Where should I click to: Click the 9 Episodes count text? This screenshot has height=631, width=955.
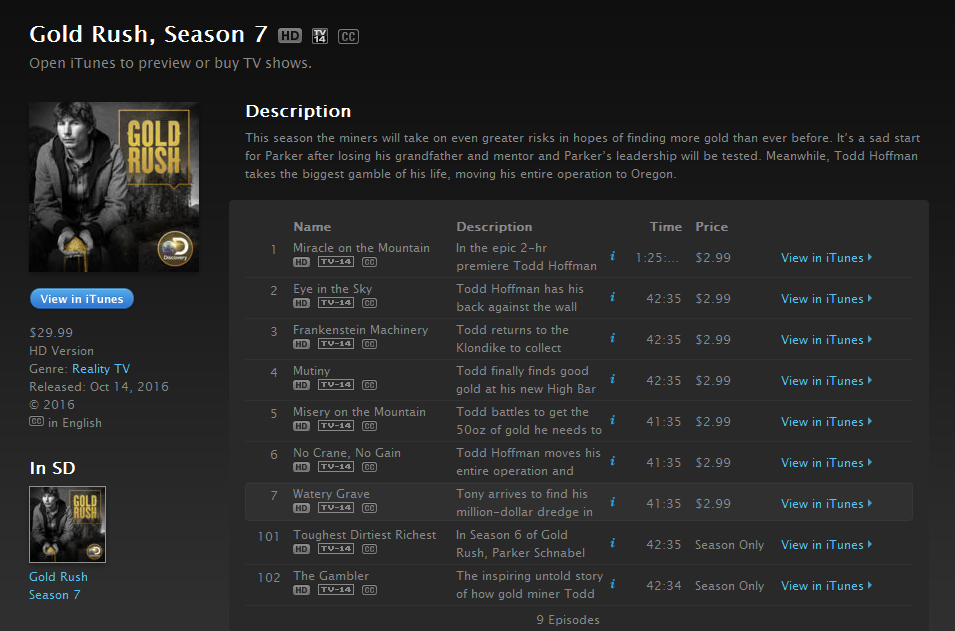(x=568, y=619)
